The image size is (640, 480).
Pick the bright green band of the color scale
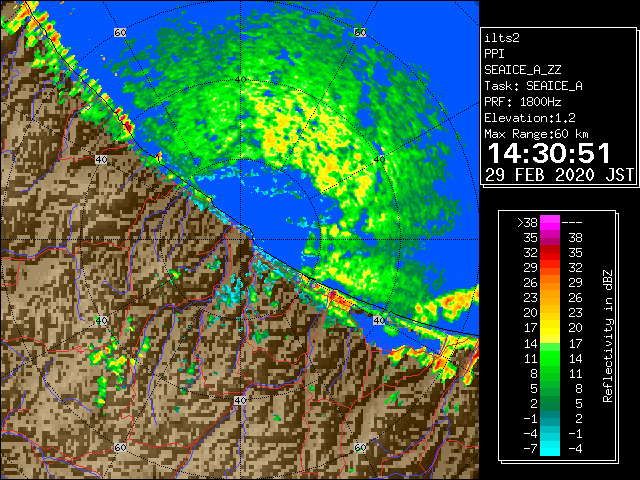pyautogui.click(x=550, y=358)
